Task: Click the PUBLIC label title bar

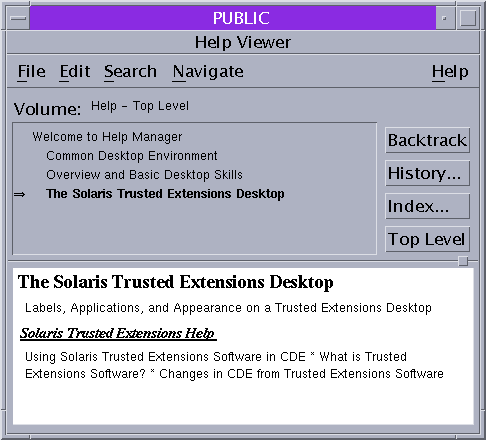Action: click(233, 18)
